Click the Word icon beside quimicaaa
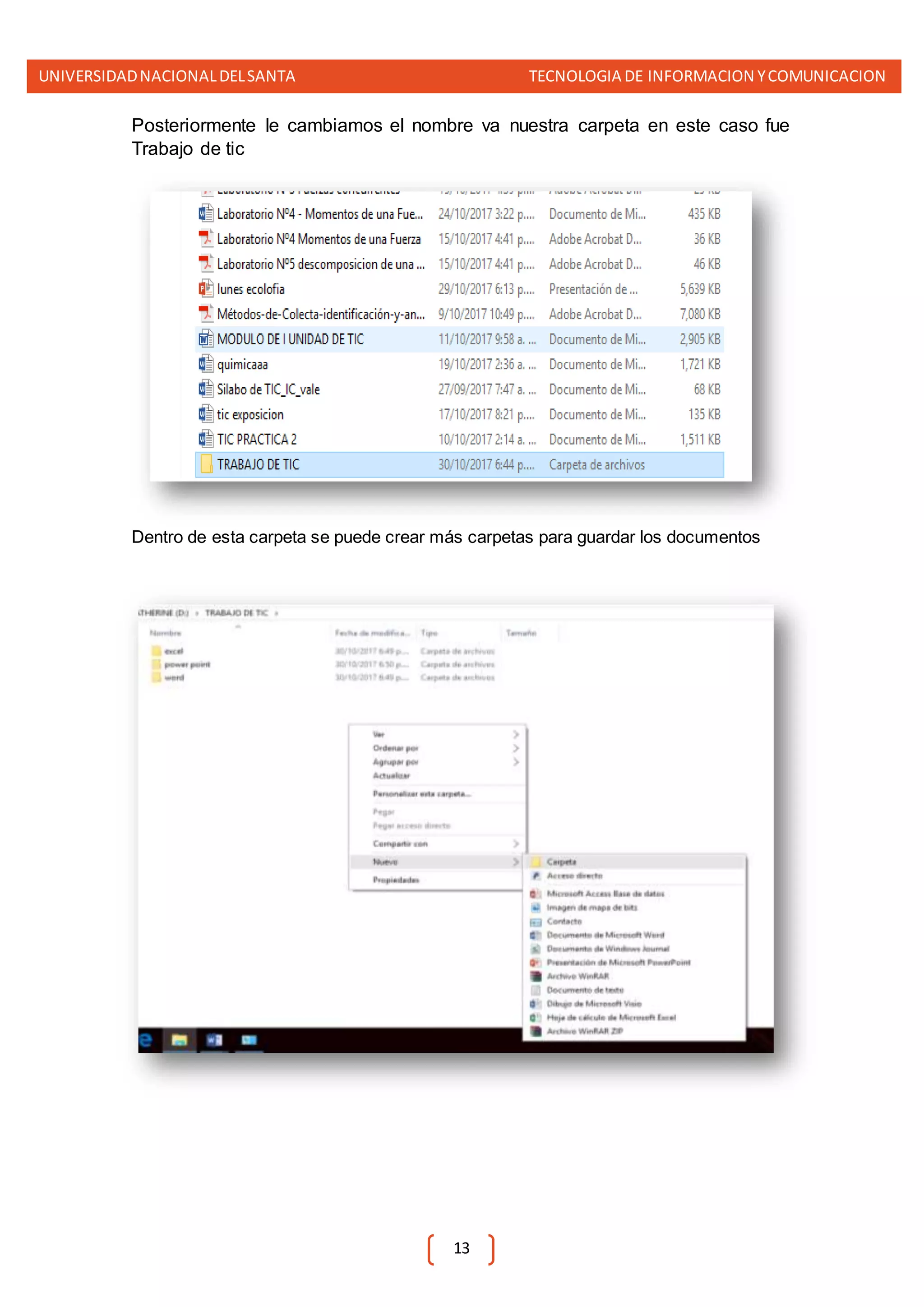The image size is (924, 1307). pyautogui.click(x=205, y=364)
